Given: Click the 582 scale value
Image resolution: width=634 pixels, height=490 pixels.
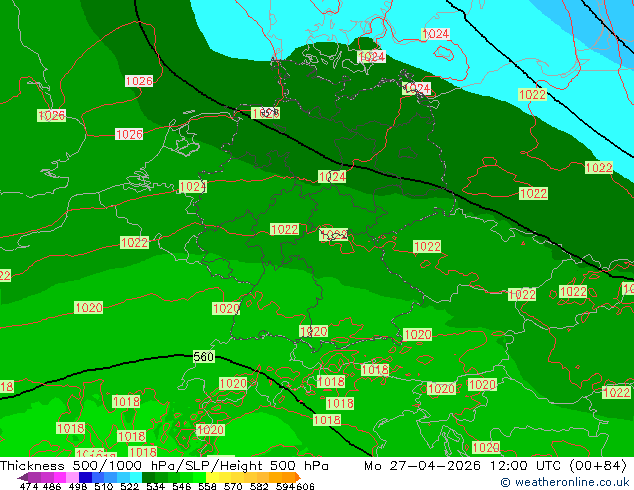Looking at the screenshot, I should (x=259, y=486).
